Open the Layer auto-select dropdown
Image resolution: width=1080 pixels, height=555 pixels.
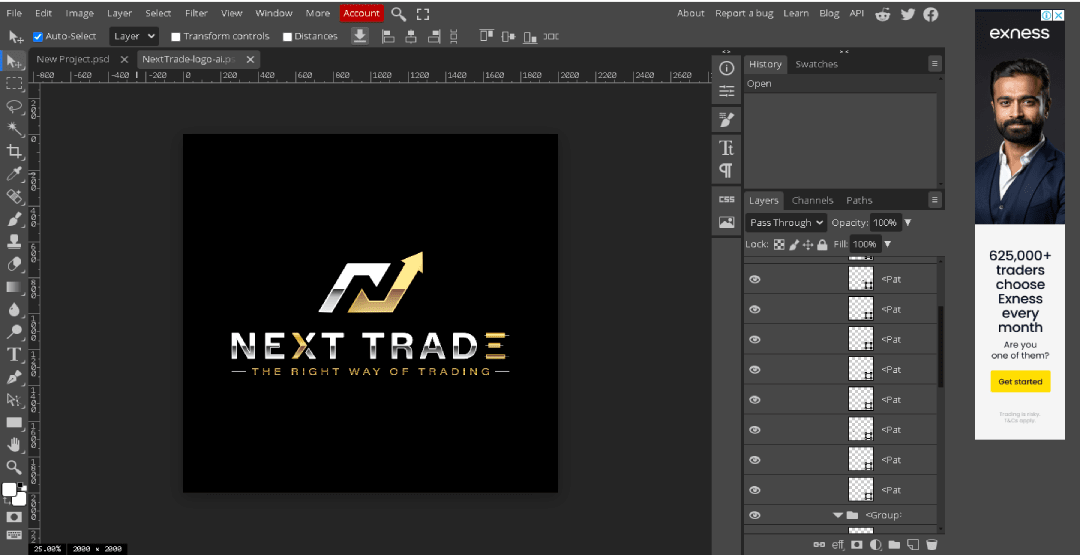pyautogui.click(x=134, y=36)
